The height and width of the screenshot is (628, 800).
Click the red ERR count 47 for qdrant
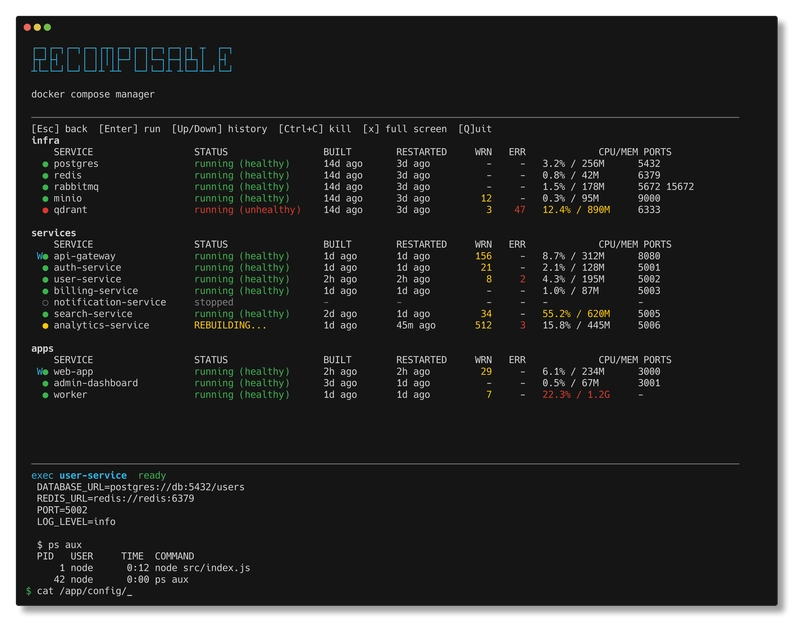tap(518, 210)
